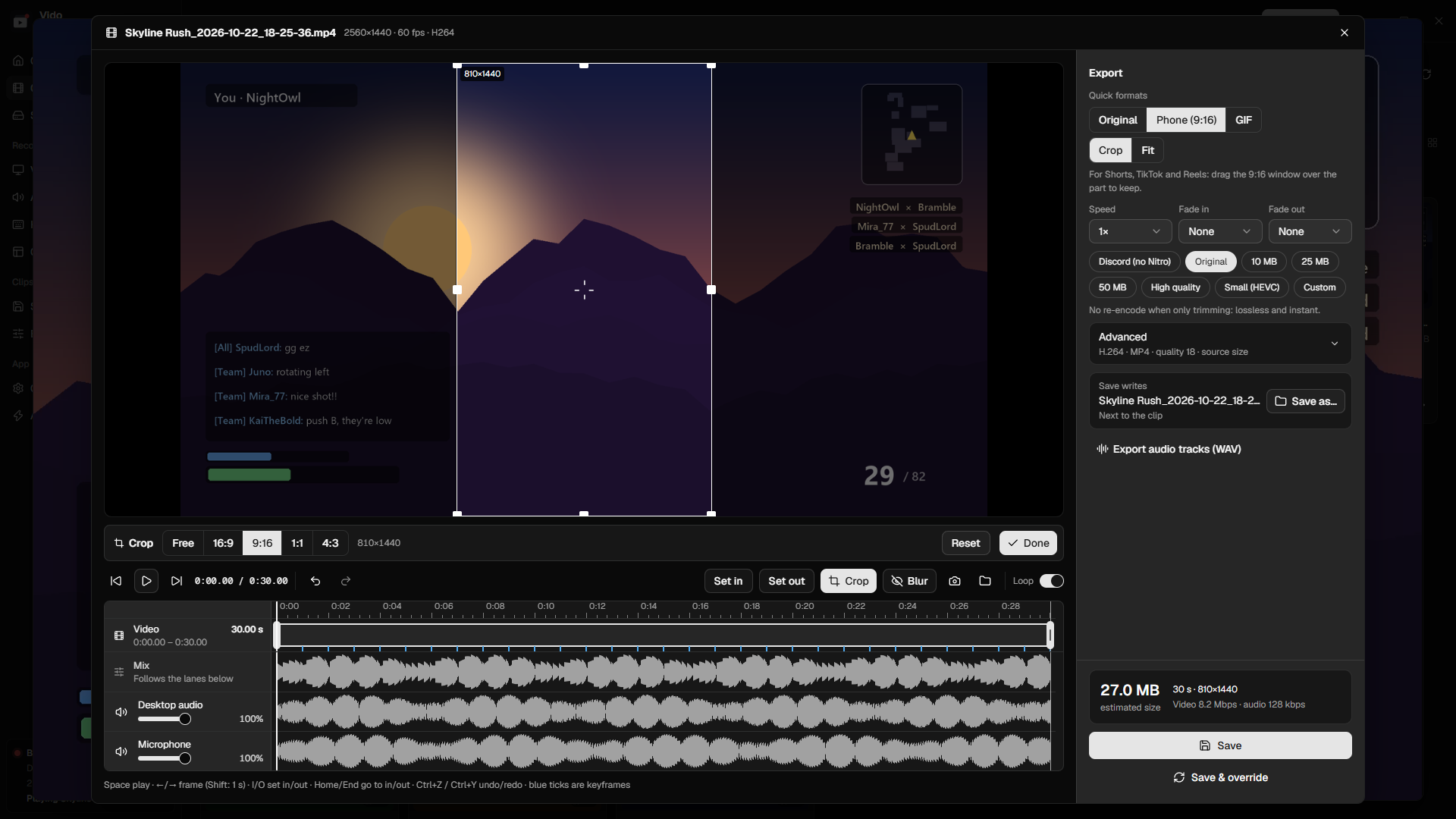
Task: Select the Discord (no Nitro) preset
Action: click(1134, 262)
